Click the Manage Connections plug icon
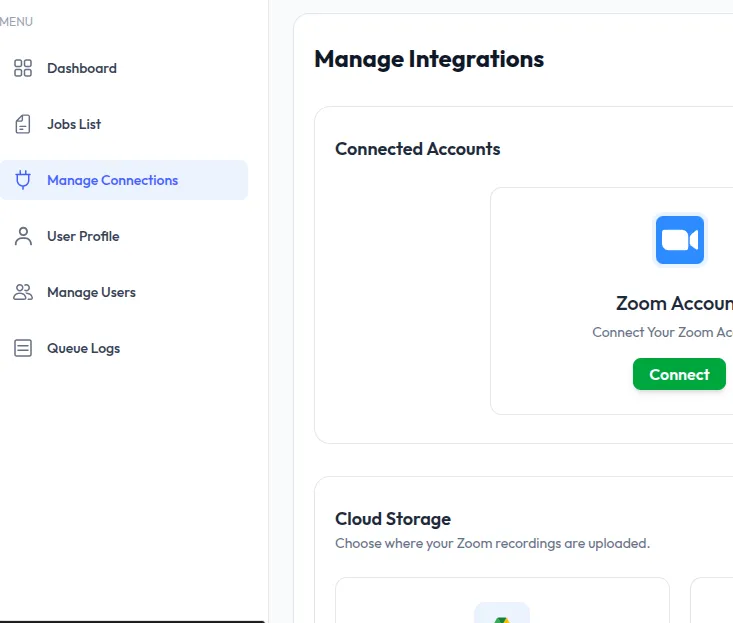Screen dimensions: 733x623 pos(23,180)
